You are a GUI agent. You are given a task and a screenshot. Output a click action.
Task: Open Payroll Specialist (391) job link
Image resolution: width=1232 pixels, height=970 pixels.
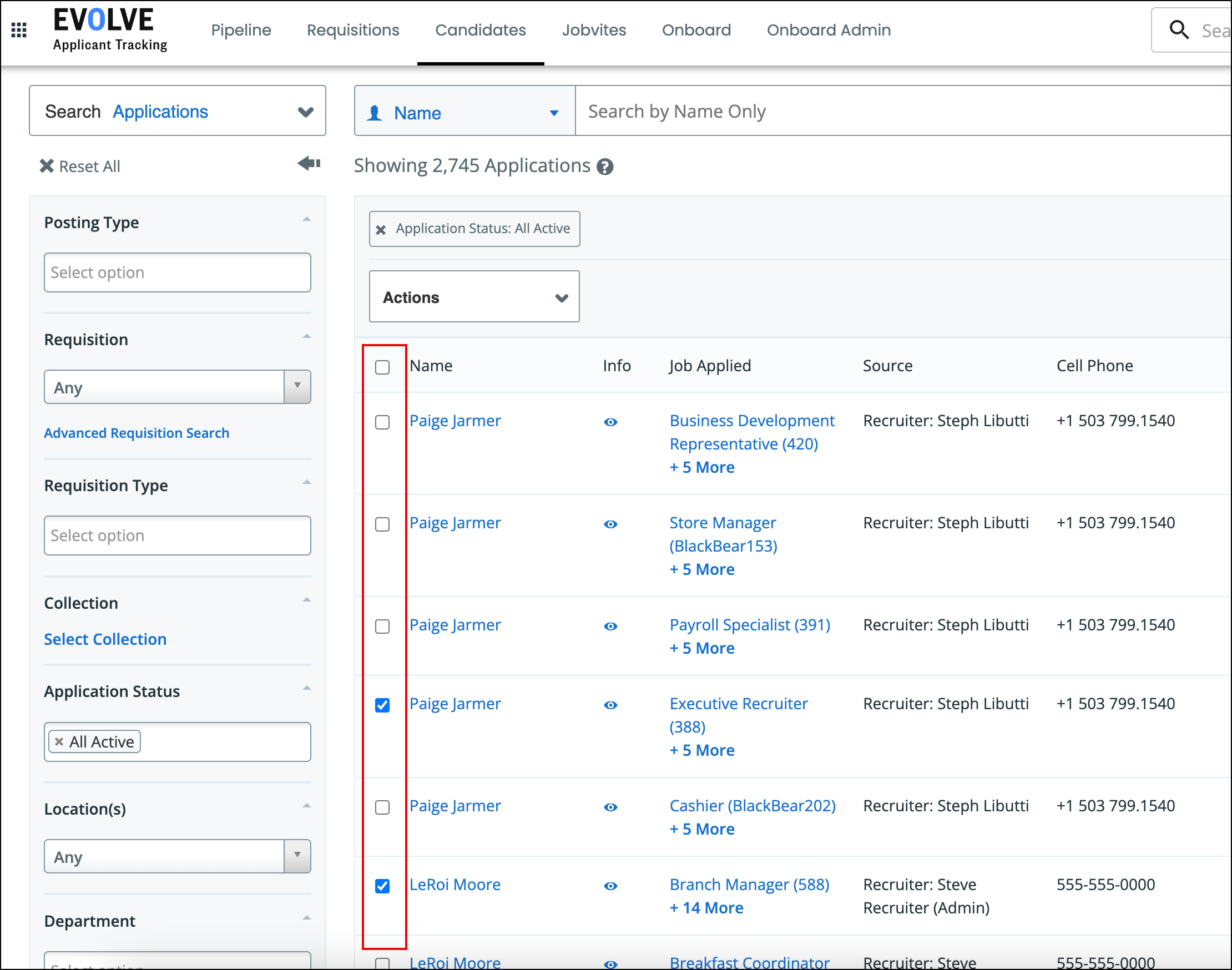[750, 625]
